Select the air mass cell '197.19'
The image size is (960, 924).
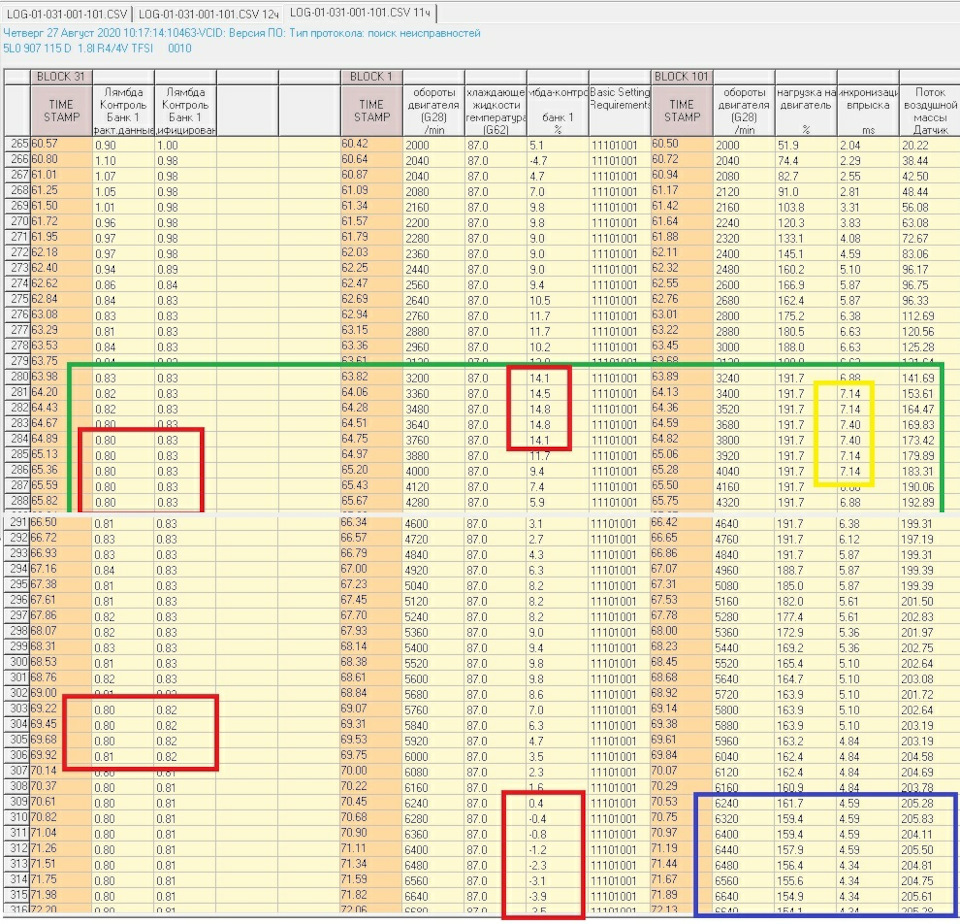point(929,539)
